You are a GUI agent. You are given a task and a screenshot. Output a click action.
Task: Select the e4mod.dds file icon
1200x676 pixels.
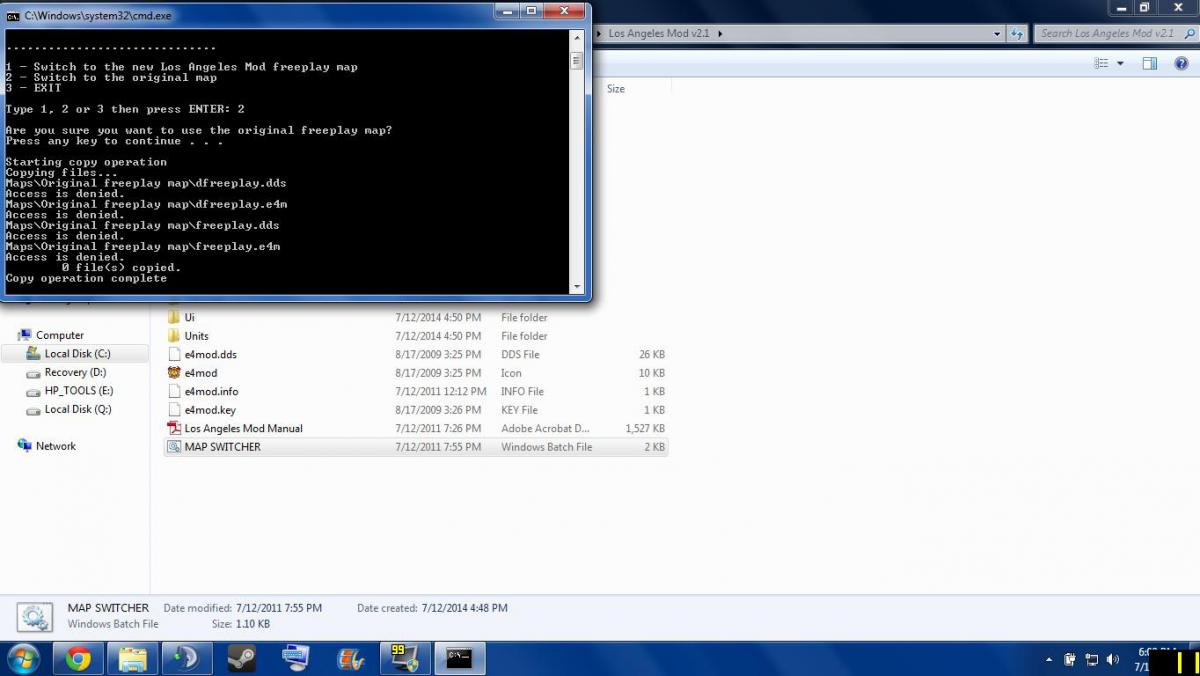point(174,354)
